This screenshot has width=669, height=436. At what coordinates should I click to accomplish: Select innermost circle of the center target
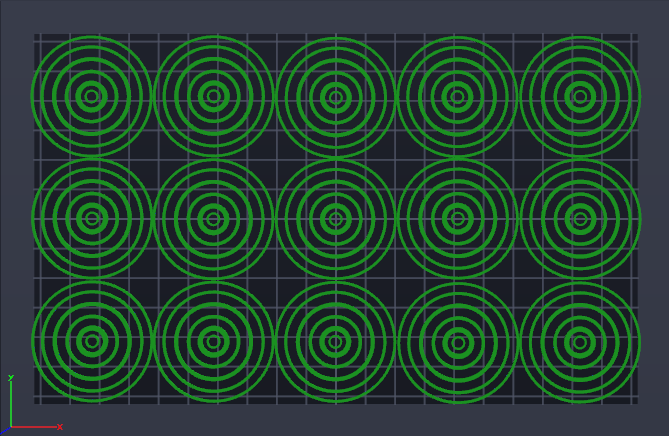(x=336, y=219)
